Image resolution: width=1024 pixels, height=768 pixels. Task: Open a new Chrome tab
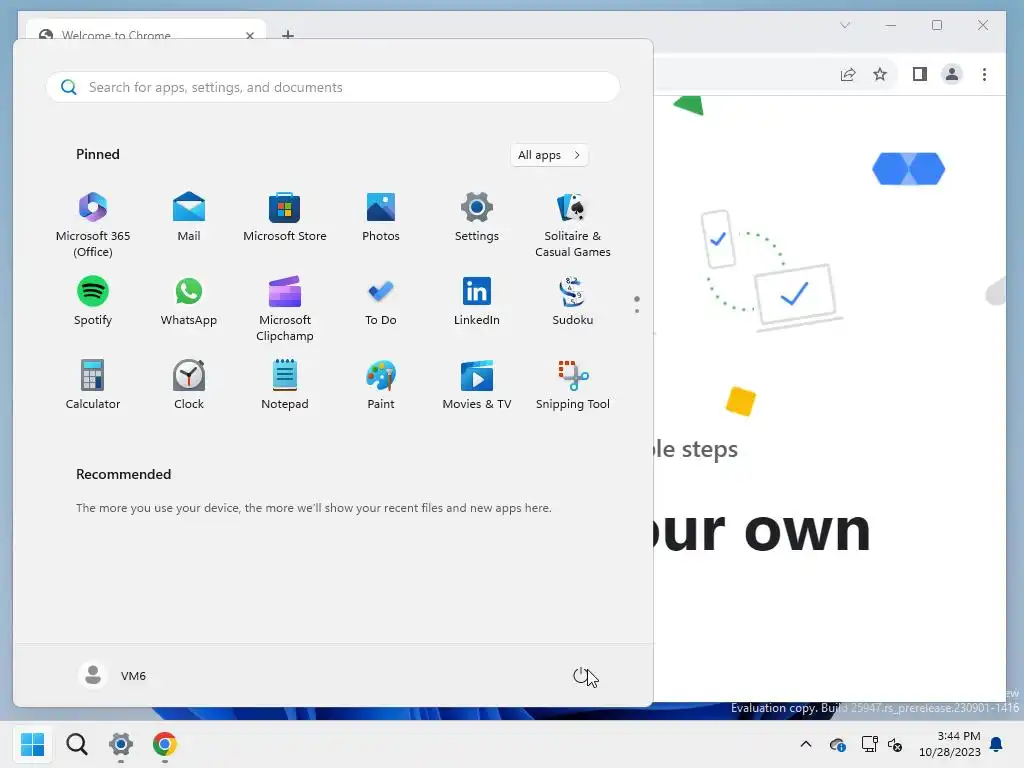coord(288,35)
